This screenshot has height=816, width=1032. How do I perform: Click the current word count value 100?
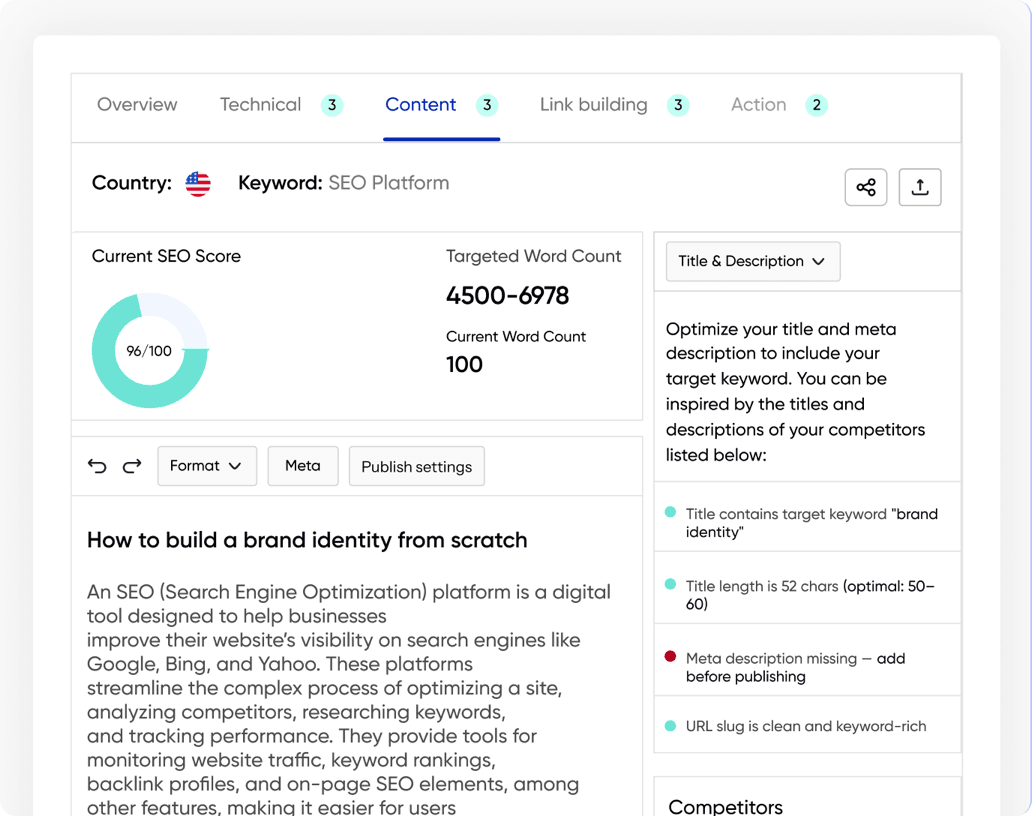click(465, 364)
